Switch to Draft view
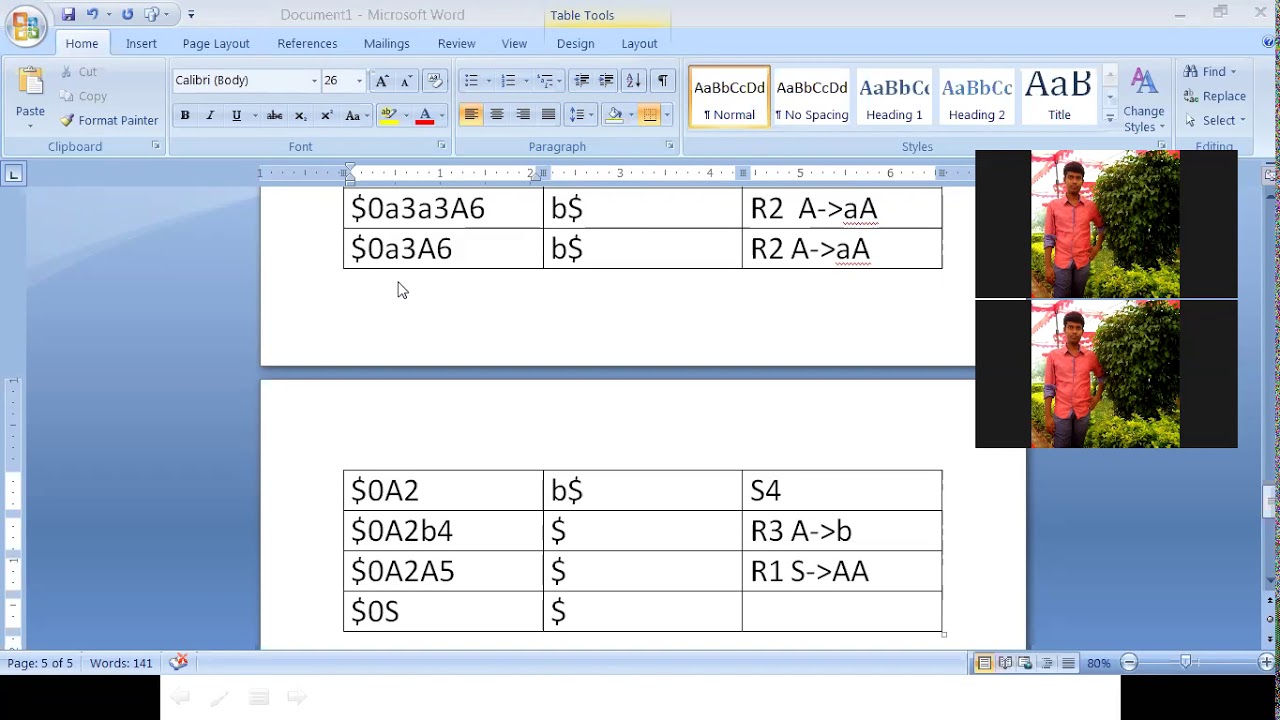Image resolution: width=1280 pixels, height=720 pixels. pos(1068,663)
